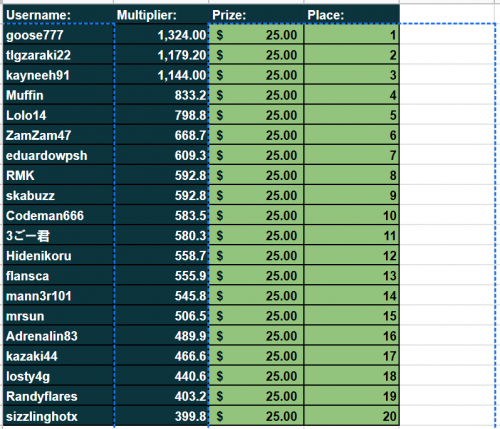Select Muffin's 833.2 multiplier cell
This screenshot has width=500, height=429.
pyautogui.click(x=161, y=95)
